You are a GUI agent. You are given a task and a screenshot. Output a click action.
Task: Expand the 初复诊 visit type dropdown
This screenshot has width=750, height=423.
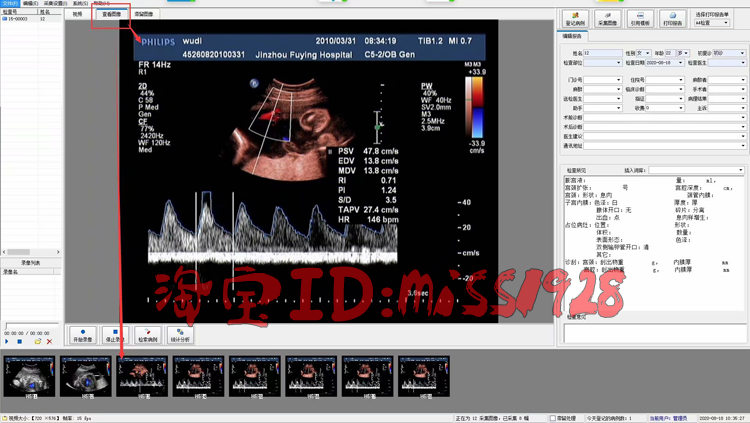pyautogui.click(x=742, y=53)
